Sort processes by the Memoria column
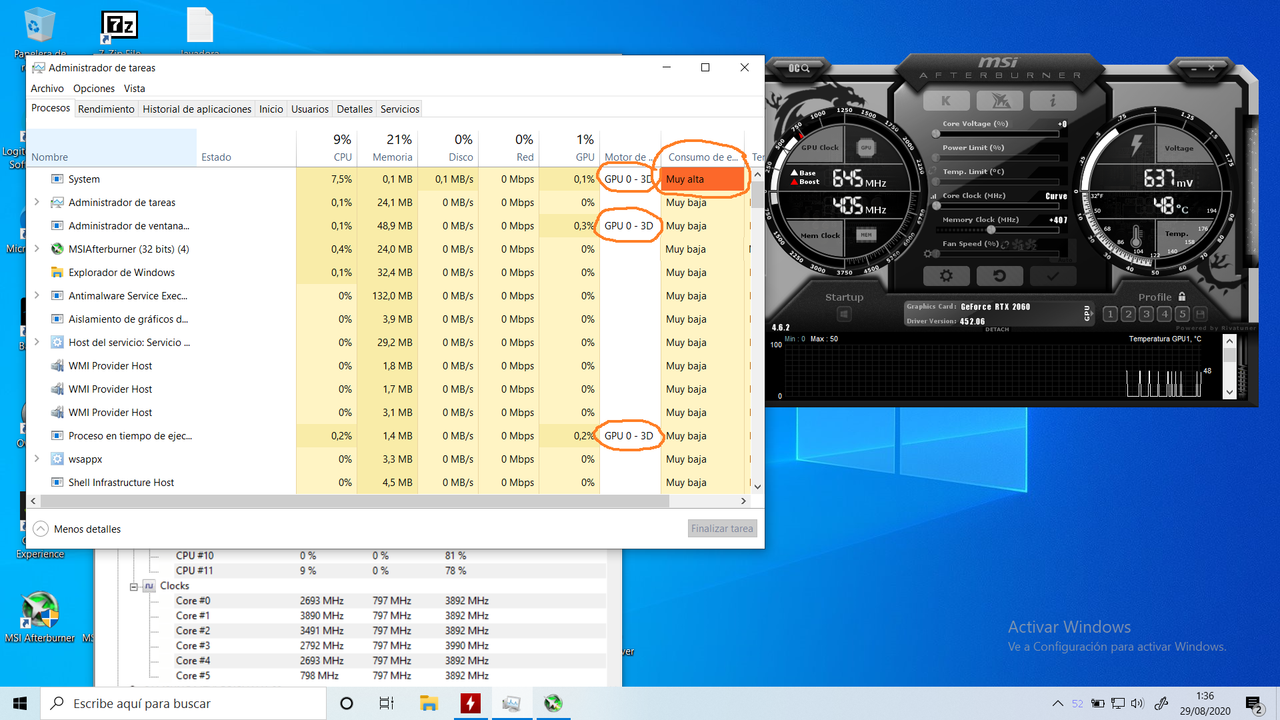The image size is (1280, 720). coord(387,147)
